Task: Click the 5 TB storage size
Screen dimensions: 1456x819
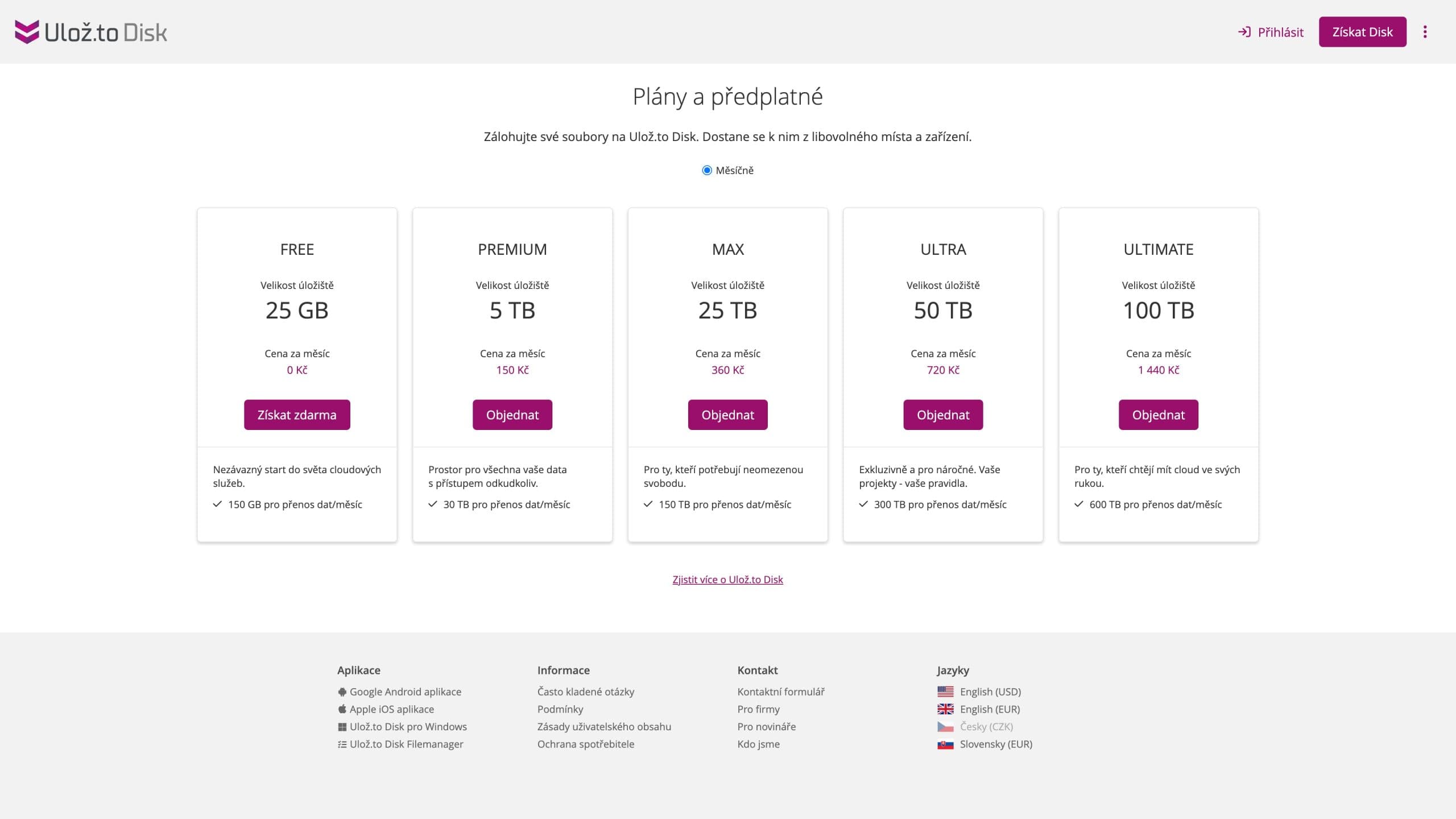Action: [512, 311]
